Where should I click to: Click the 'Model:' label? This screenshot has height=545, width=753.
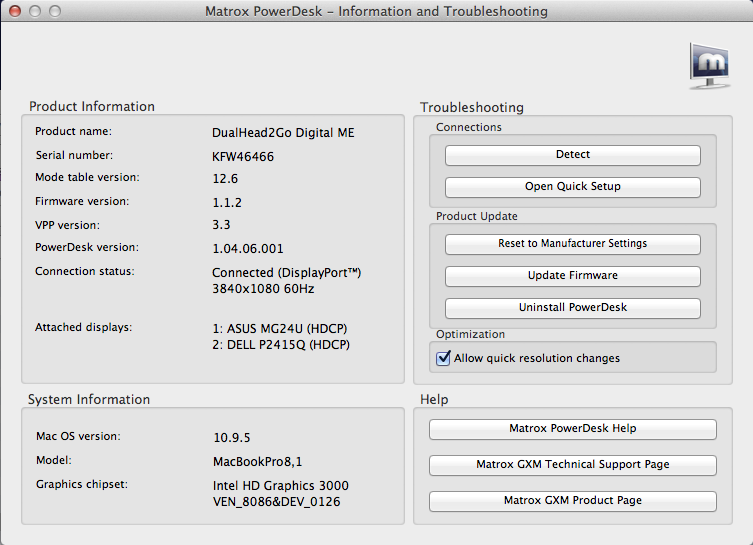click(54, 460)
